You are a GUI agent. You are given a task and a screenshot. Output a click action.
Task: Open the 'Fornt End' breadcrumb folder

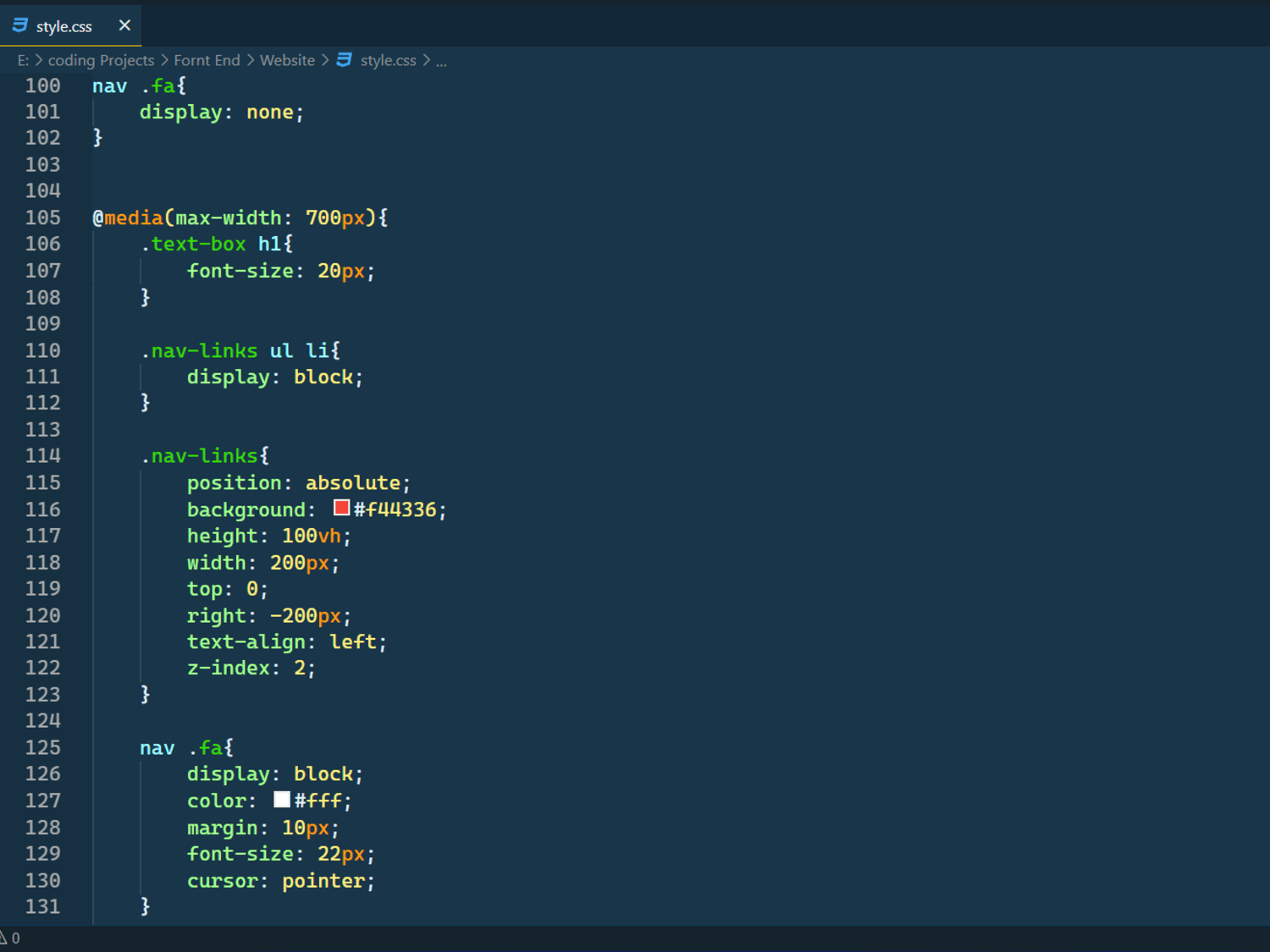pos(207,60)
